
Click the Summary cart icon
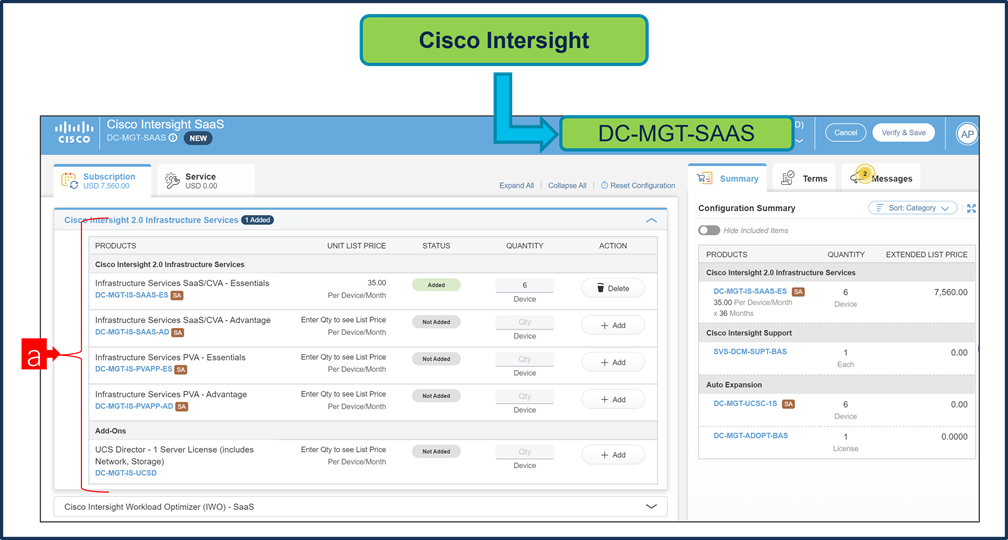click(705, 179)
